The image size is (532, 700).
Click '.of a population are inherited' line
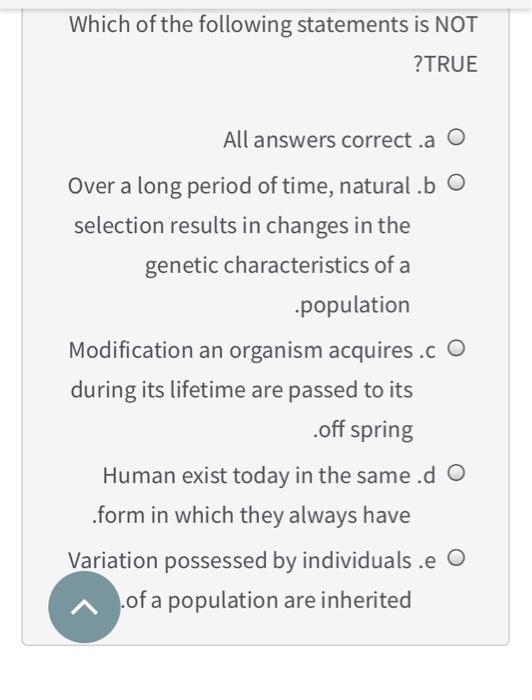coord(266,600)
